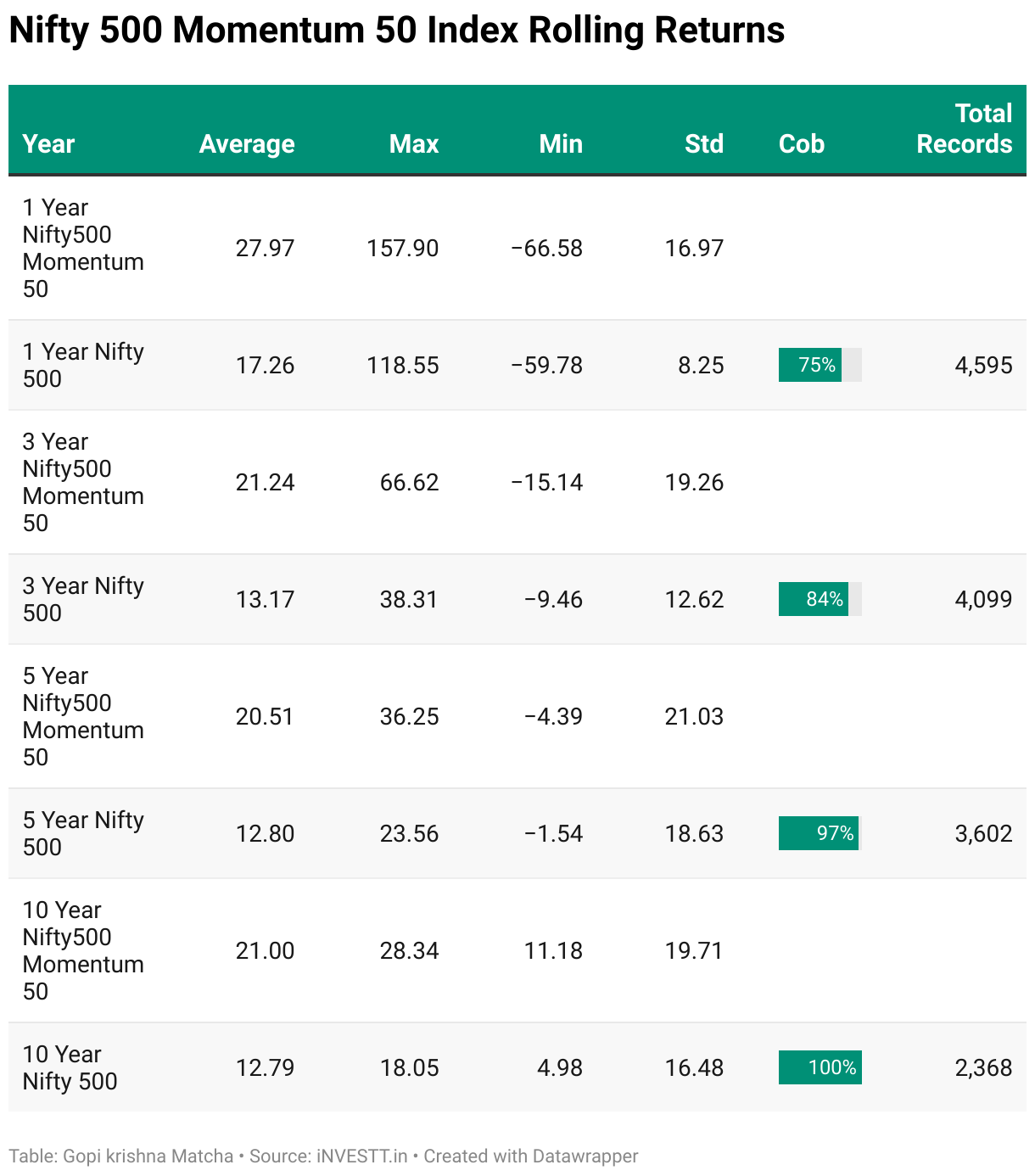
Task: Click the Cob column header
Action: coord(801,144)
